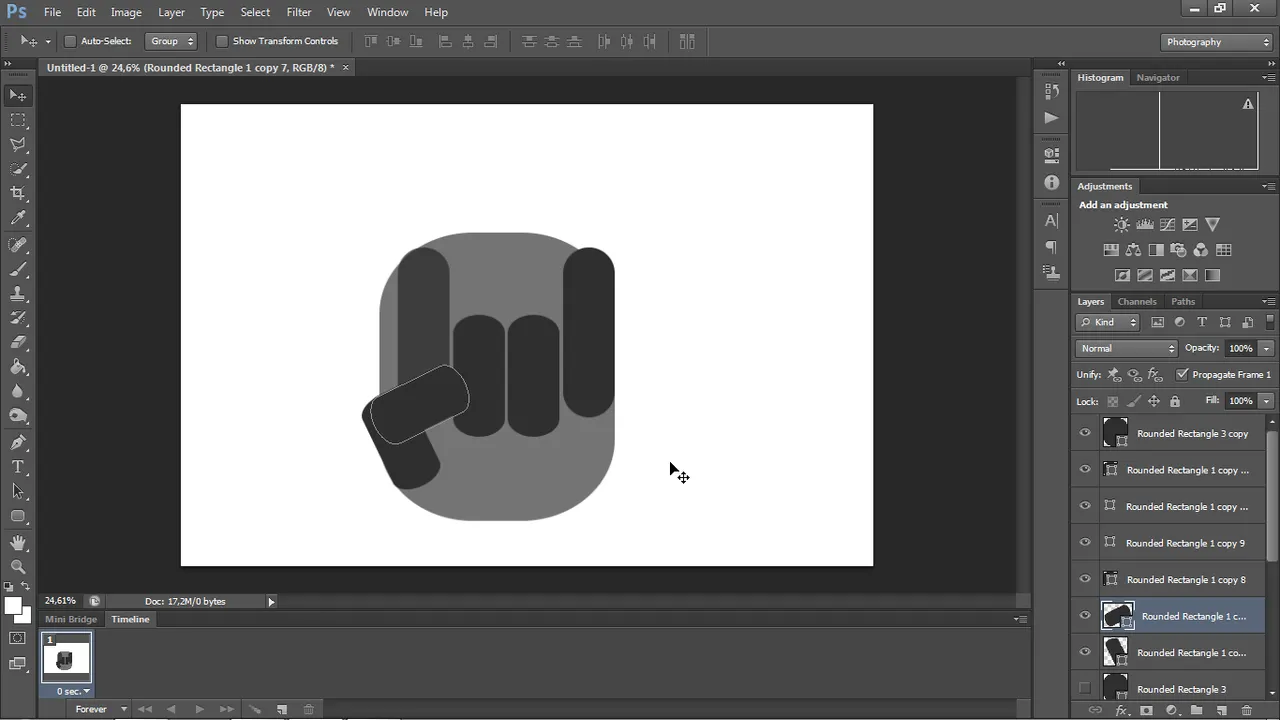Screen dimensions: 1280x720
Task: Open the Fill slider arrow
Action: 1266,401
